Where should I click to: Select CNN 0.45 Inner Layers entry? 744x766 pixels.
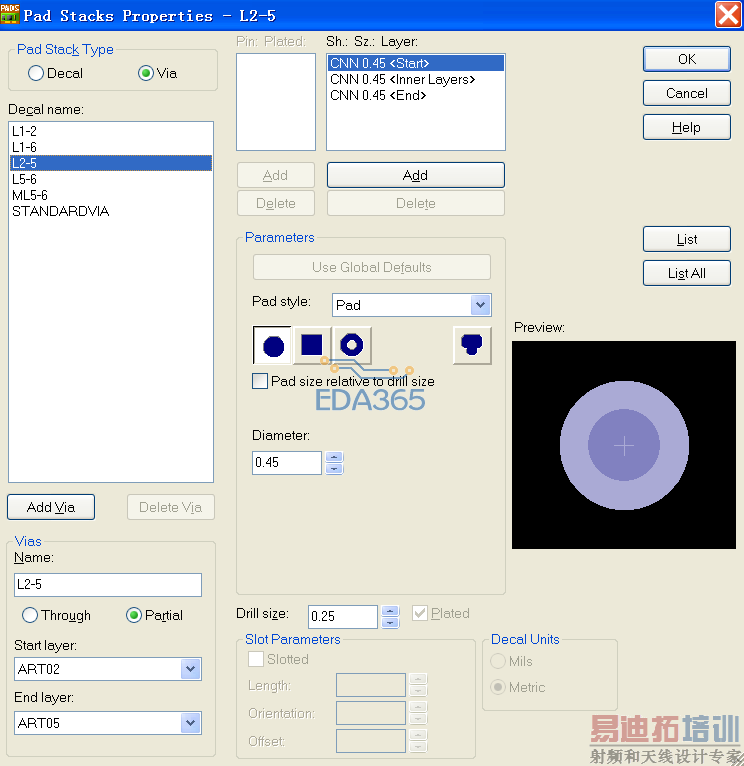click(x=416, y=79)
